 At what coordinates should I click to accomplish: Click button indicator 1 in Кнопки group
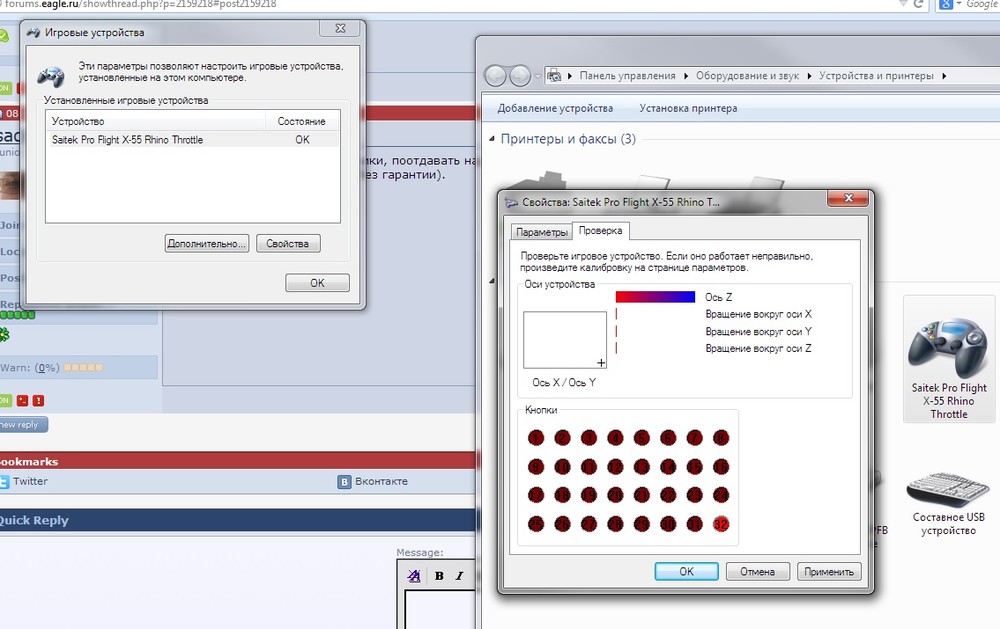[536, 438]
